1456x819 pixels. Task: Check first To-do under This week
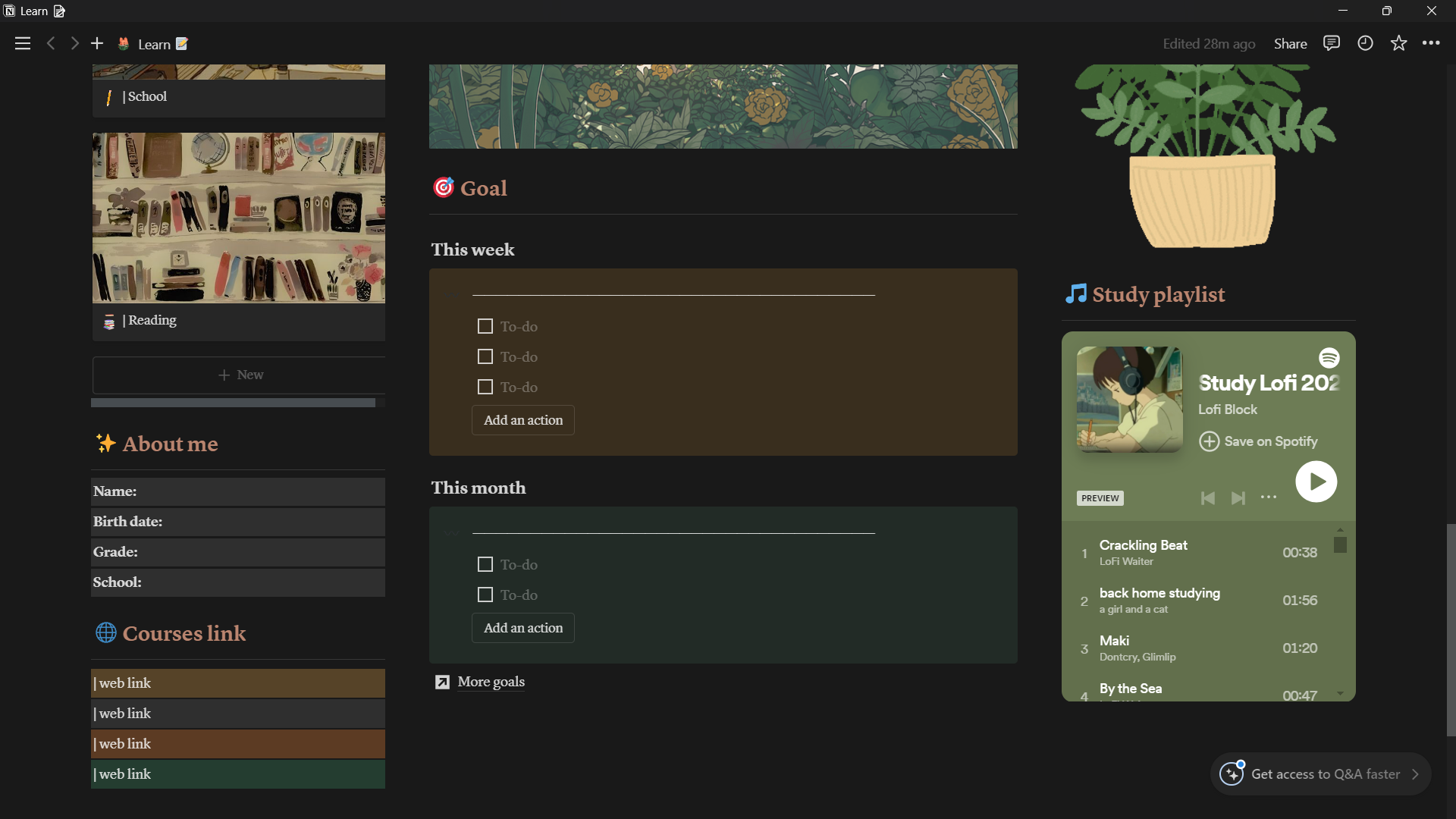[485, 327]
